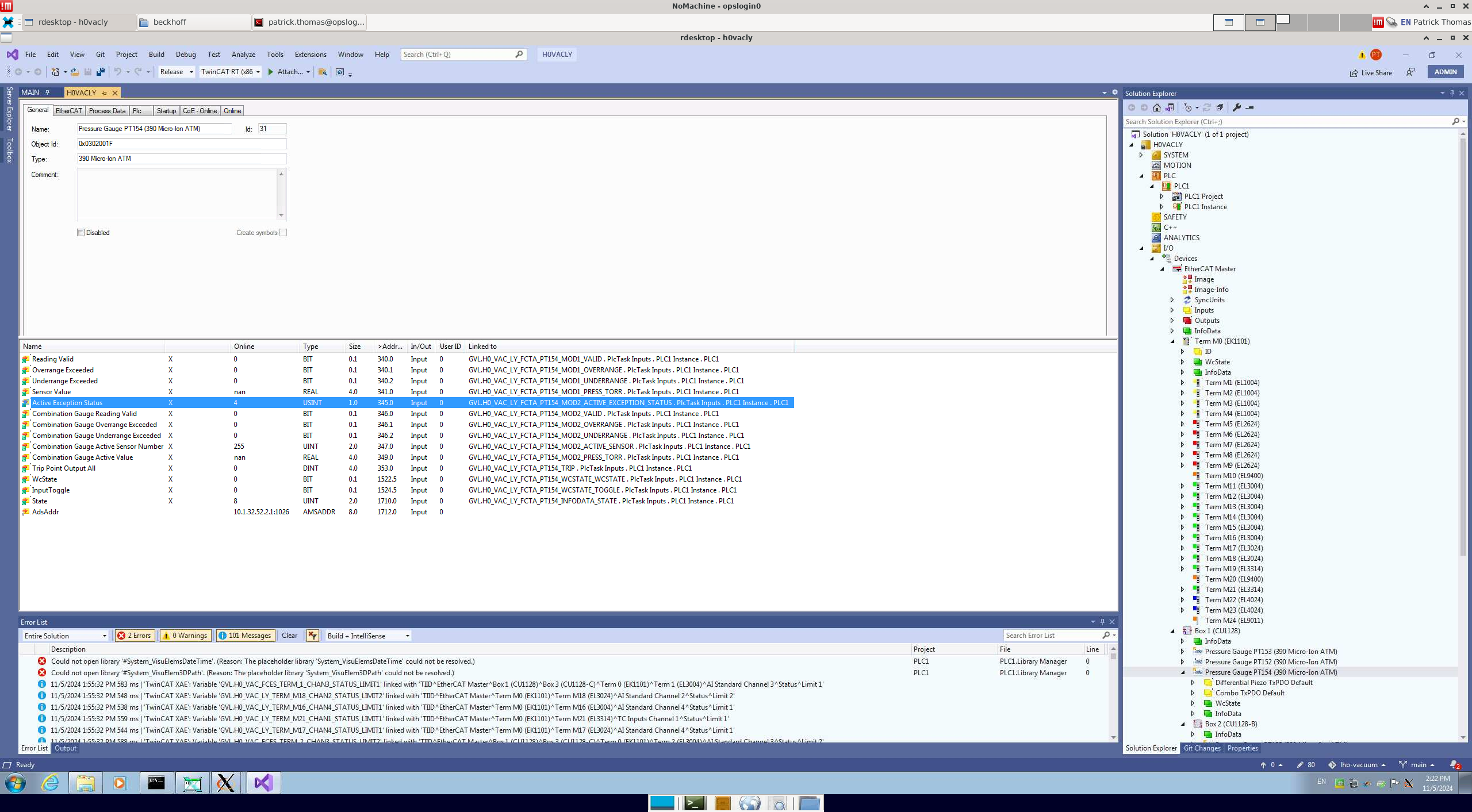Open the Debug menu
This screenshot has width=1472, height=812.
click(x=186, y=55)
